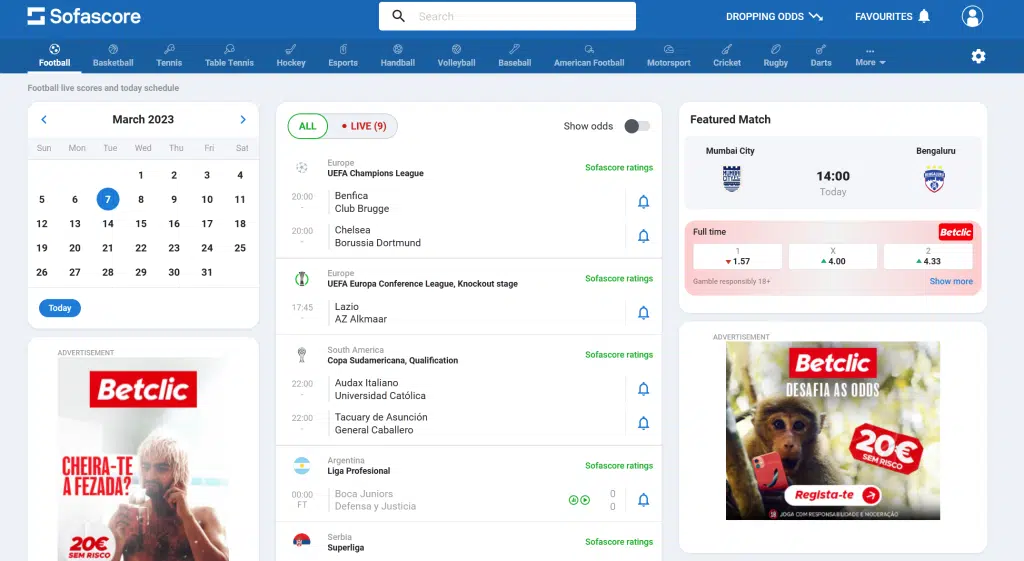This screenshot has height=561, width=1024.
Task: Go to next month in calendar
Action: click(243, 120)
